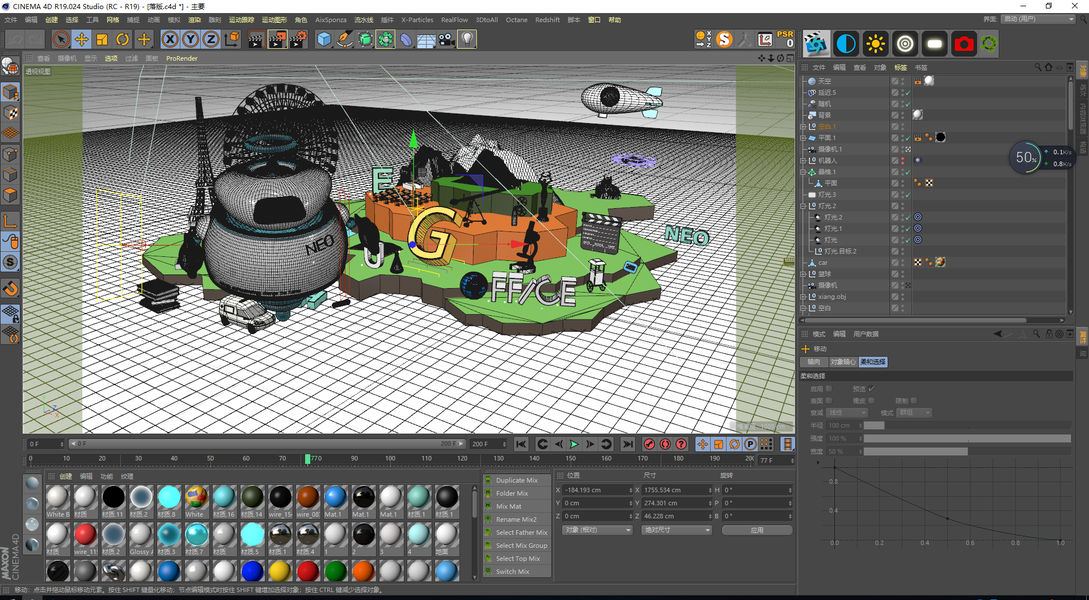Screen dimensions: 1089x600
Task: Expand the 篮球 object in tree
Action: click(x=803, y=274)
